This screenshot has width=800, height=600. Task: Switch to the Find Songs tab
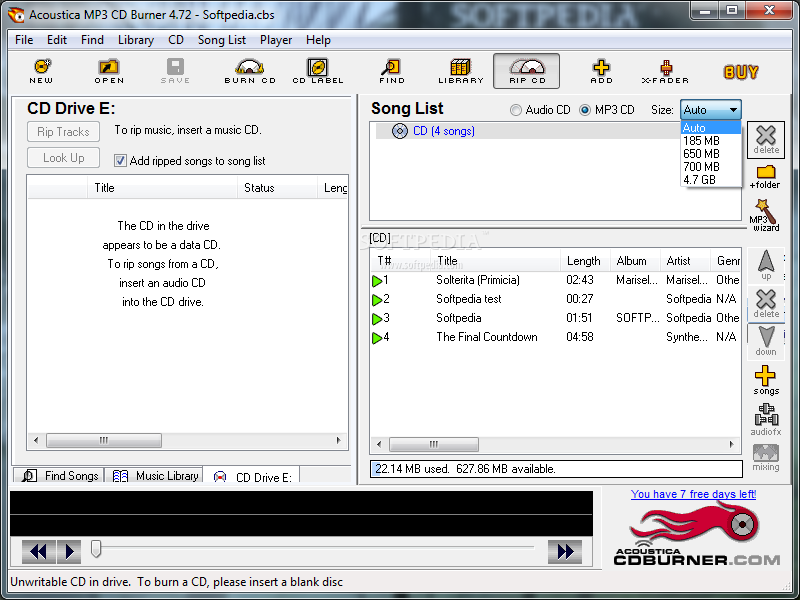(59, 476)
